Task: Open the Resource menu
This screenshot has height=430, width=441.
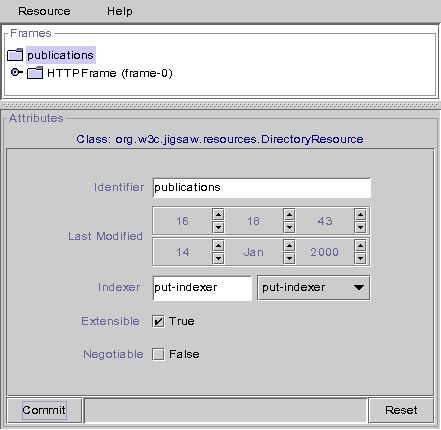Action: pos(44,11)
